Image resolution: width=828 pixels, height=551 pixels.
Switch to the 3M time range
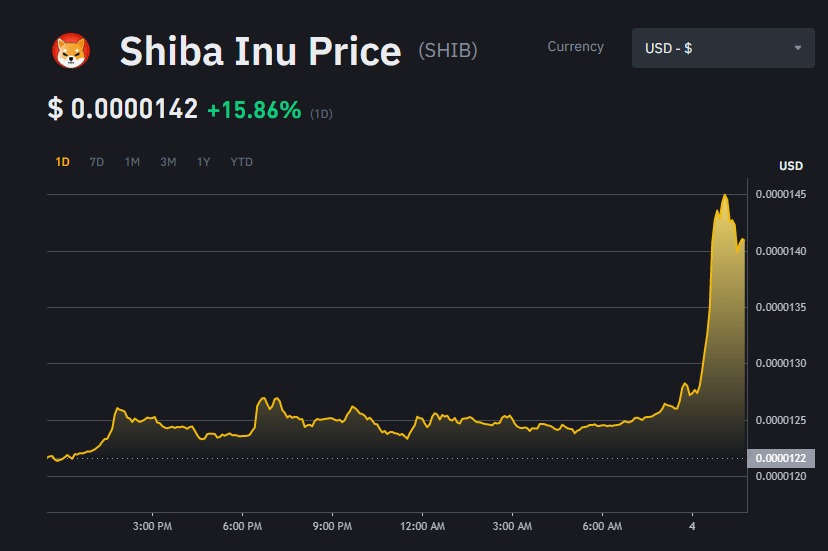click(x=168, y=162)
